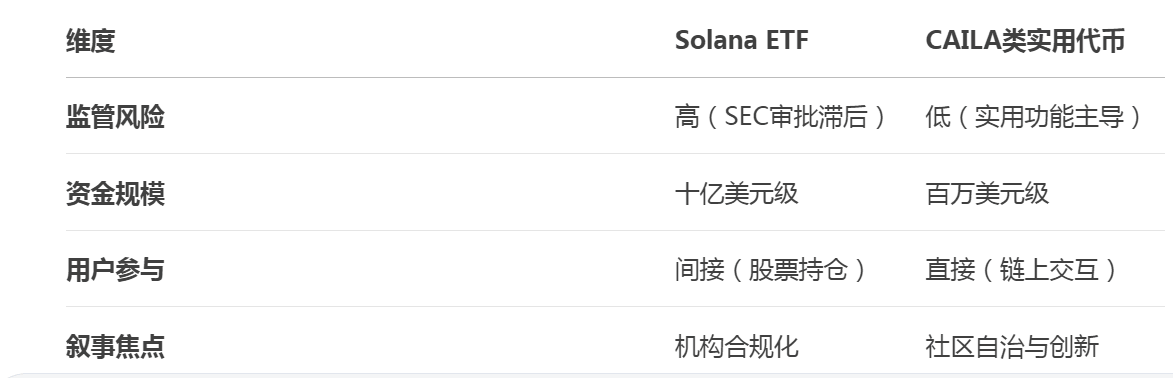
Task: Click the cell 高（SEC审批滞后）
Action: [x=782, y=117]
